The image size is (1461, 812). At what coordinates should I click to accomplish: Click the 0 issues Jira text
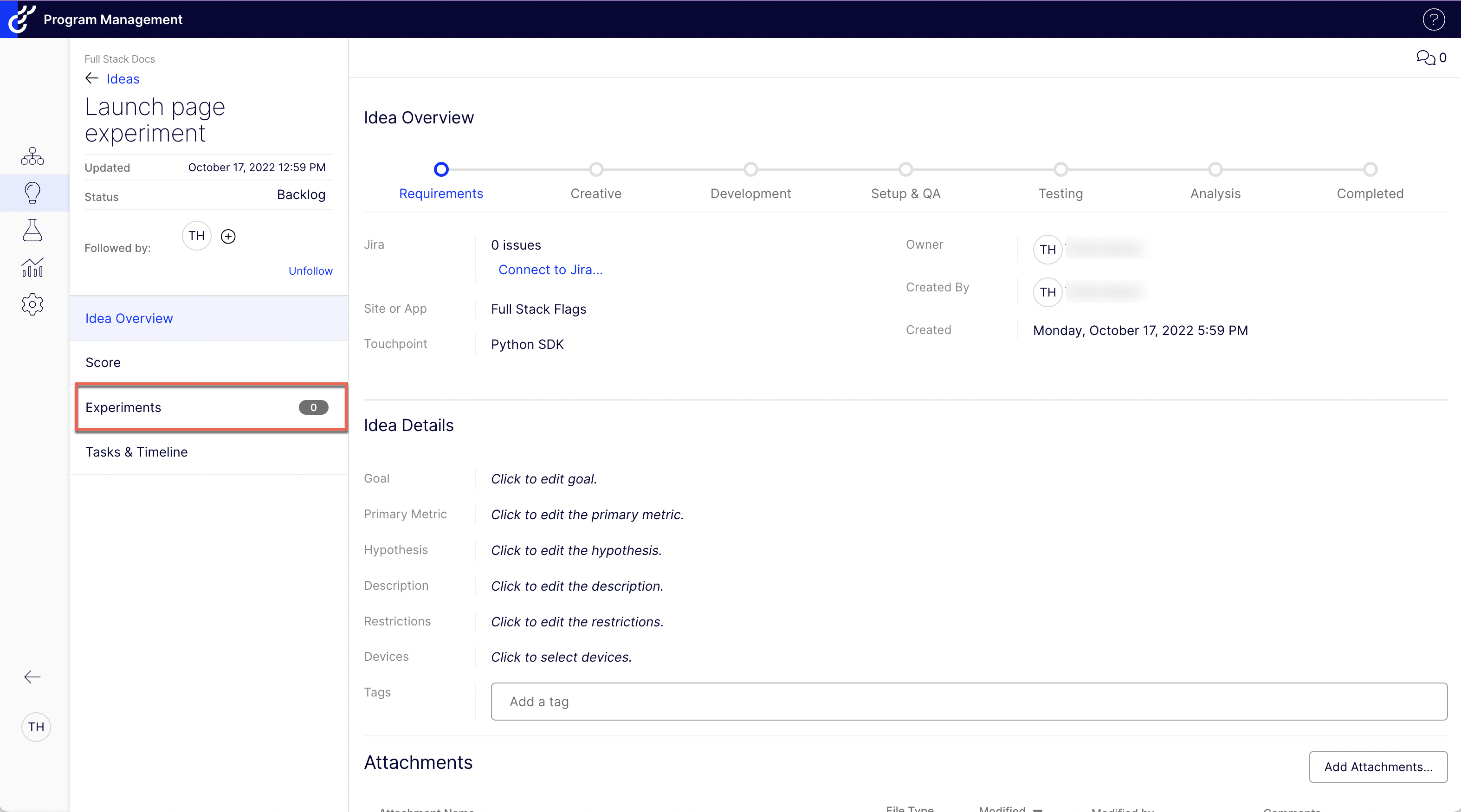(516, 245)
